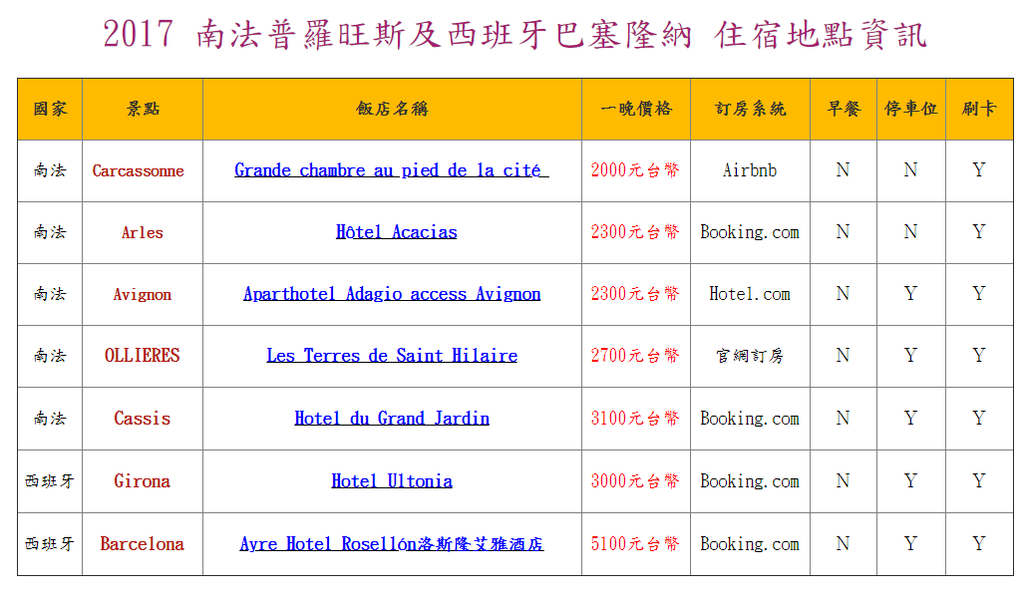
Task: Click the 3000元台幣 price cell
Action: click(636, 481)
